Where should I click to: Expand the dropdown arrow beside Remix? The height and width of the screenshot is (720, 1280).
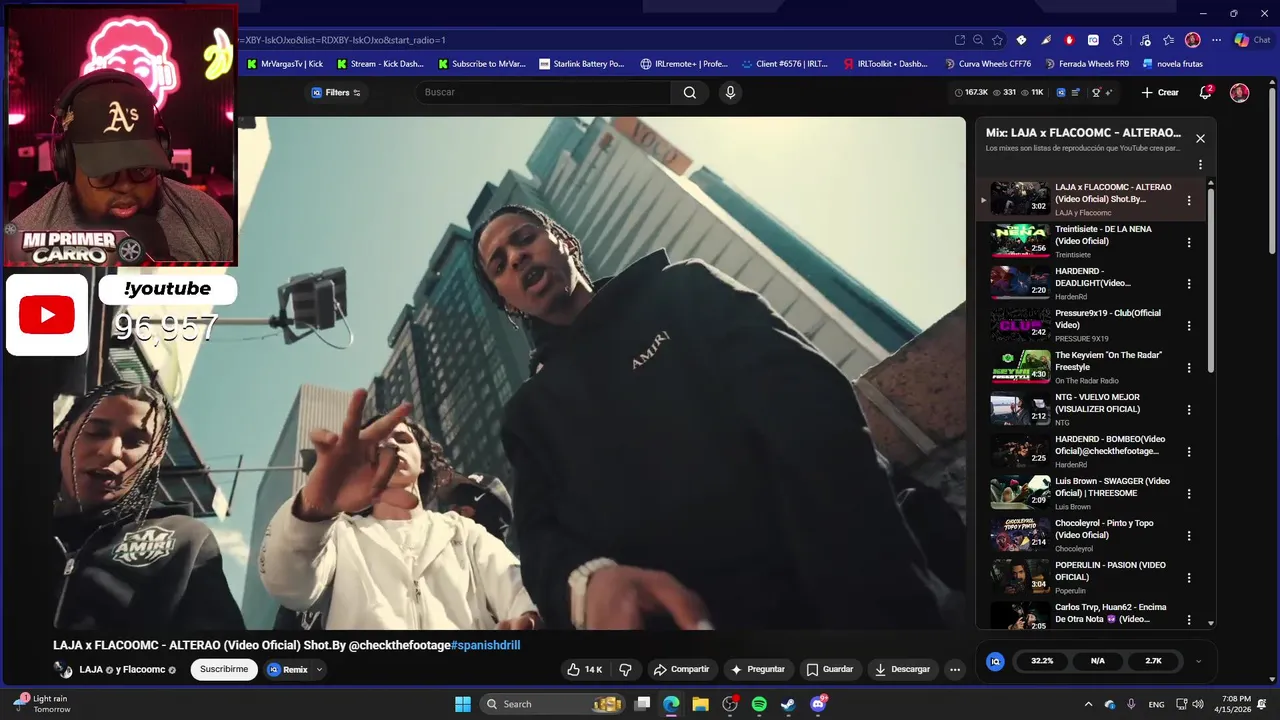tap(320, 670)
